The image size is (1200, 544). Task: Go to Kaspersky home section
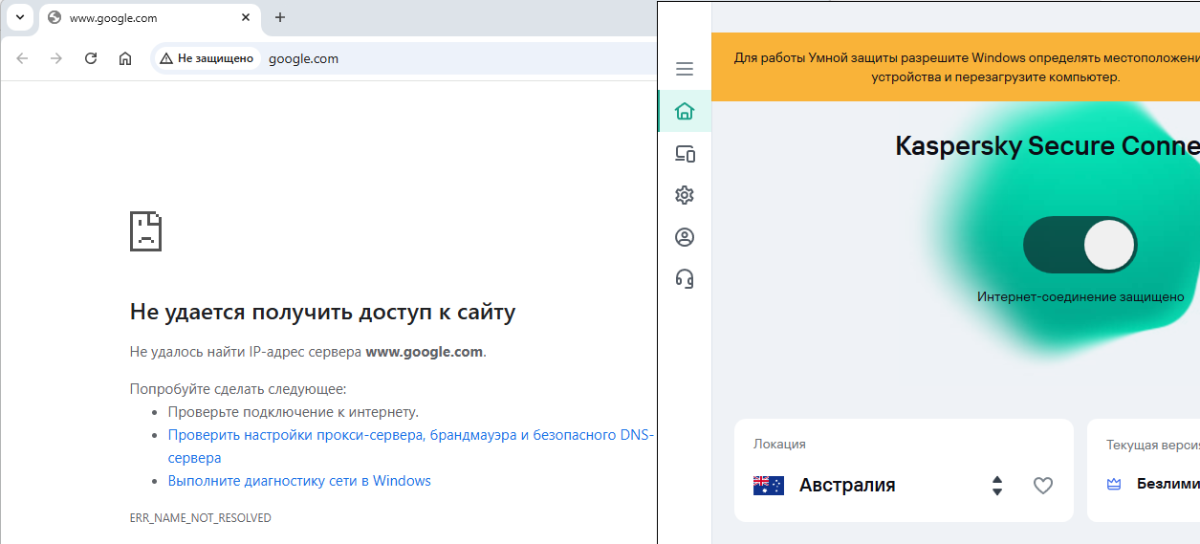click(x=684, y=111)
